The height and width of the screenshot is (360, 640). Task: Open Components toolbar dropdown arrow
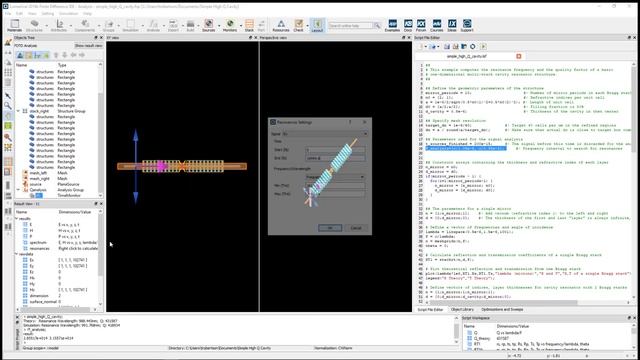98,26
